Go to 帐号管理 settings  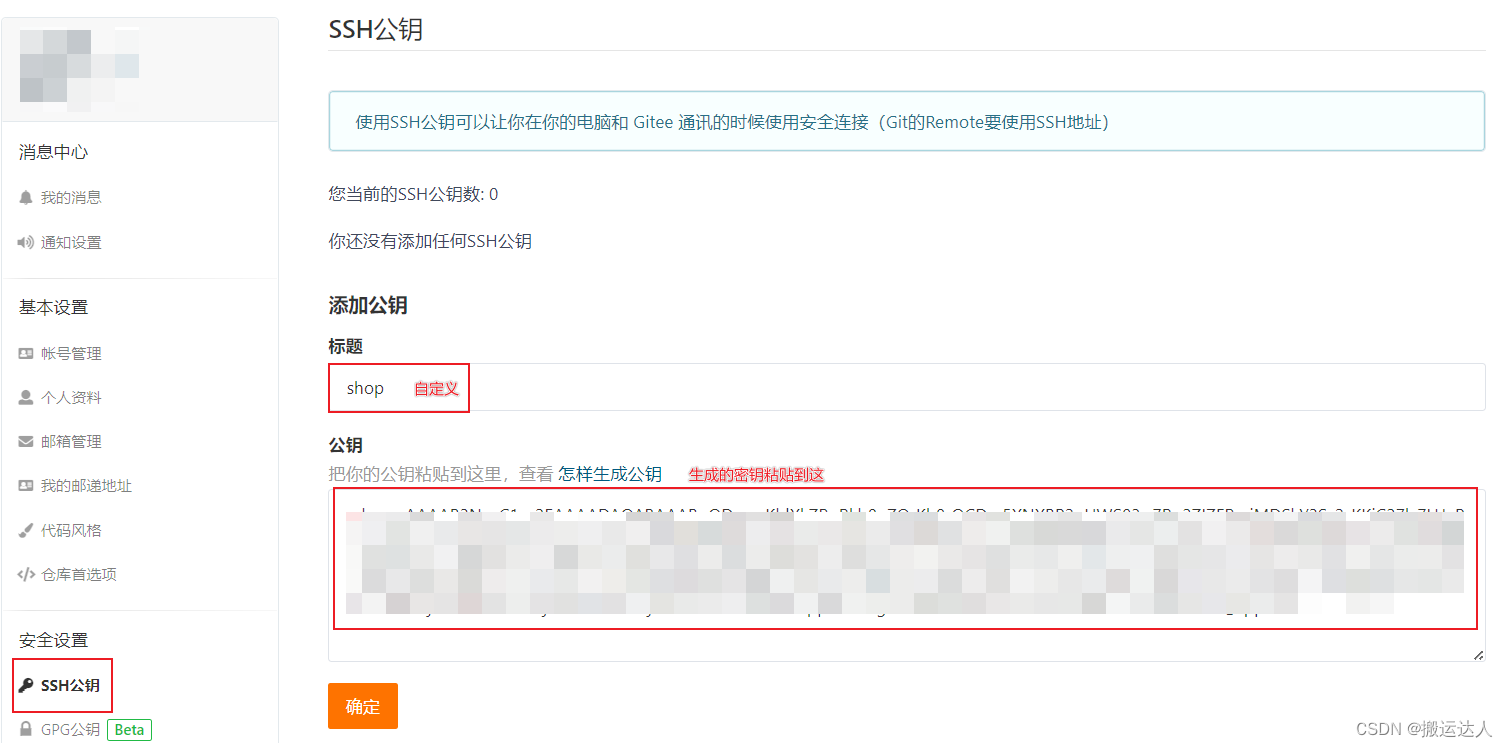[71, 354]
